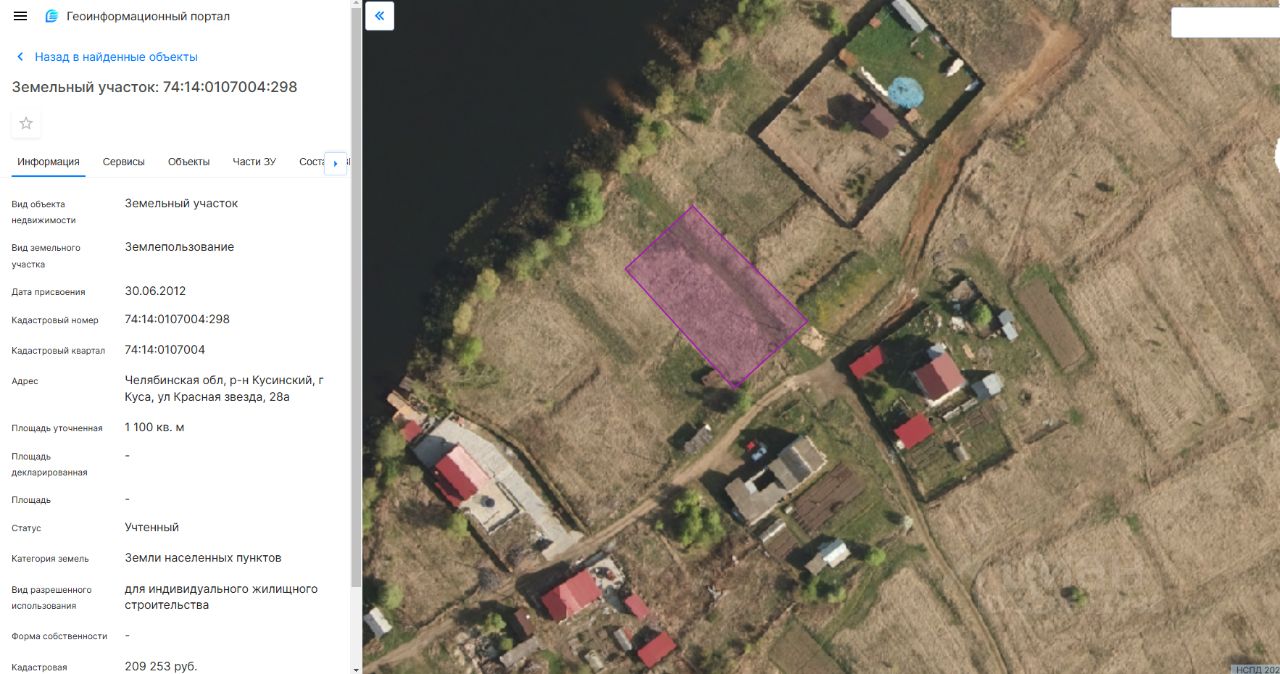Click the area value 1 100 кв. м
The height and width of the screenshot is (674, 1280).
pos(154,427)
